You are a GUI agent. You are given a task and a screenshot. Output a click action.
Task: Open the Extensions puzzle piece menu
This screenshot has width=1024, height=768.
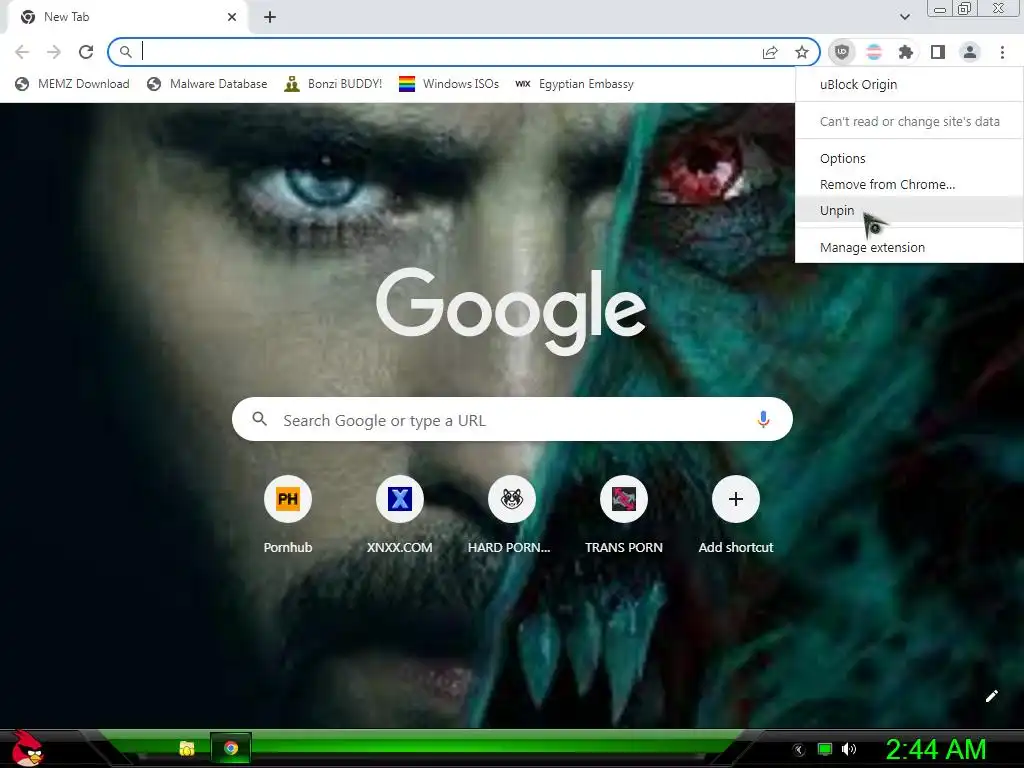pyautogui.click(x=906, y=52)
